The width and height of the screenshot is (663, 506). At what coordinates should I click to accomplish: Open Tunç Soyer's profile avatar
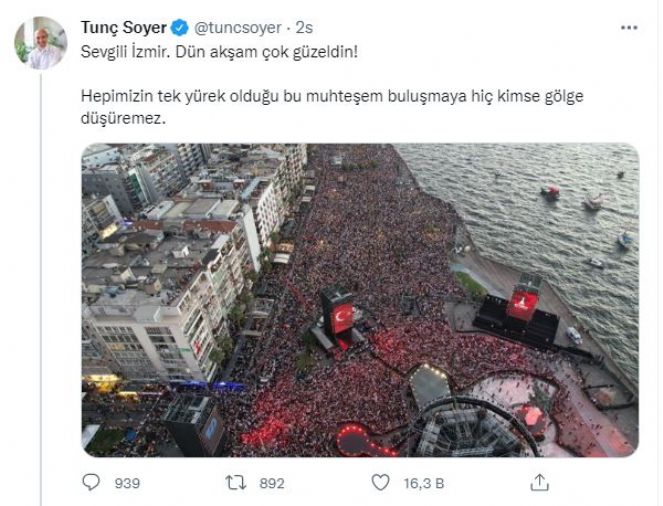tap(41, 43)
